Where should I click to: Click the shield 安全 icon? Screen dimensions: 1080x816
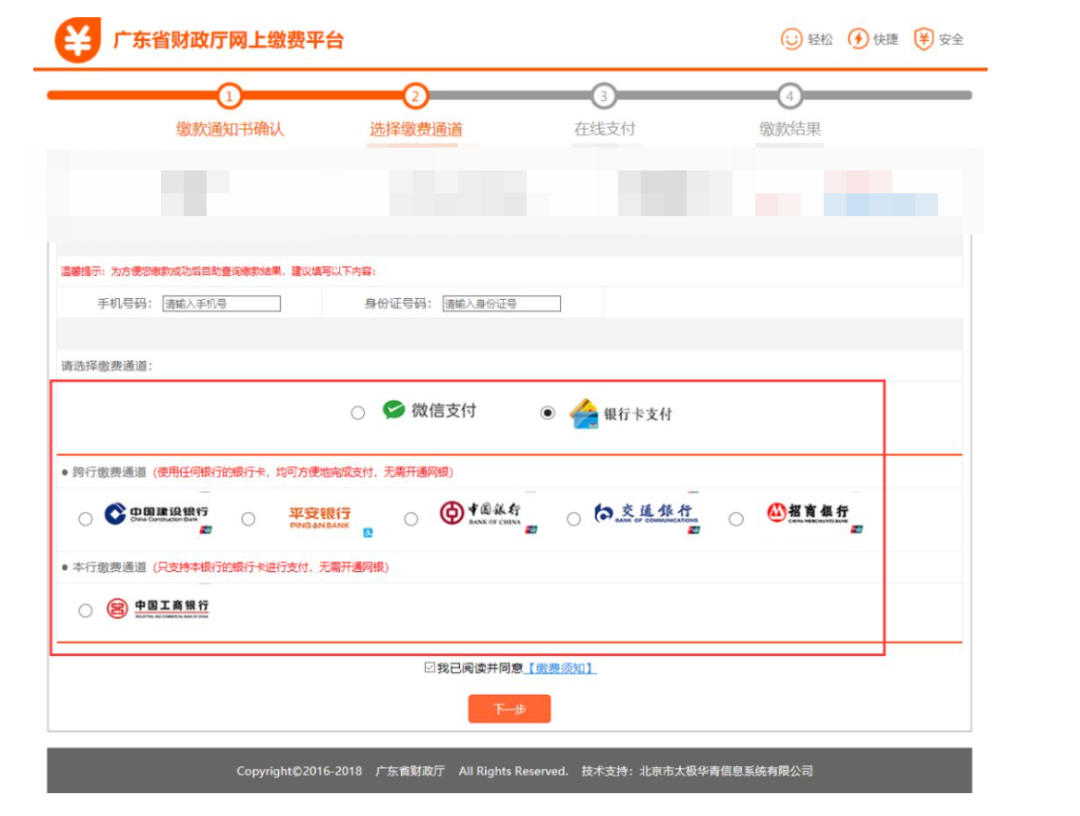[x=923, y=39]
